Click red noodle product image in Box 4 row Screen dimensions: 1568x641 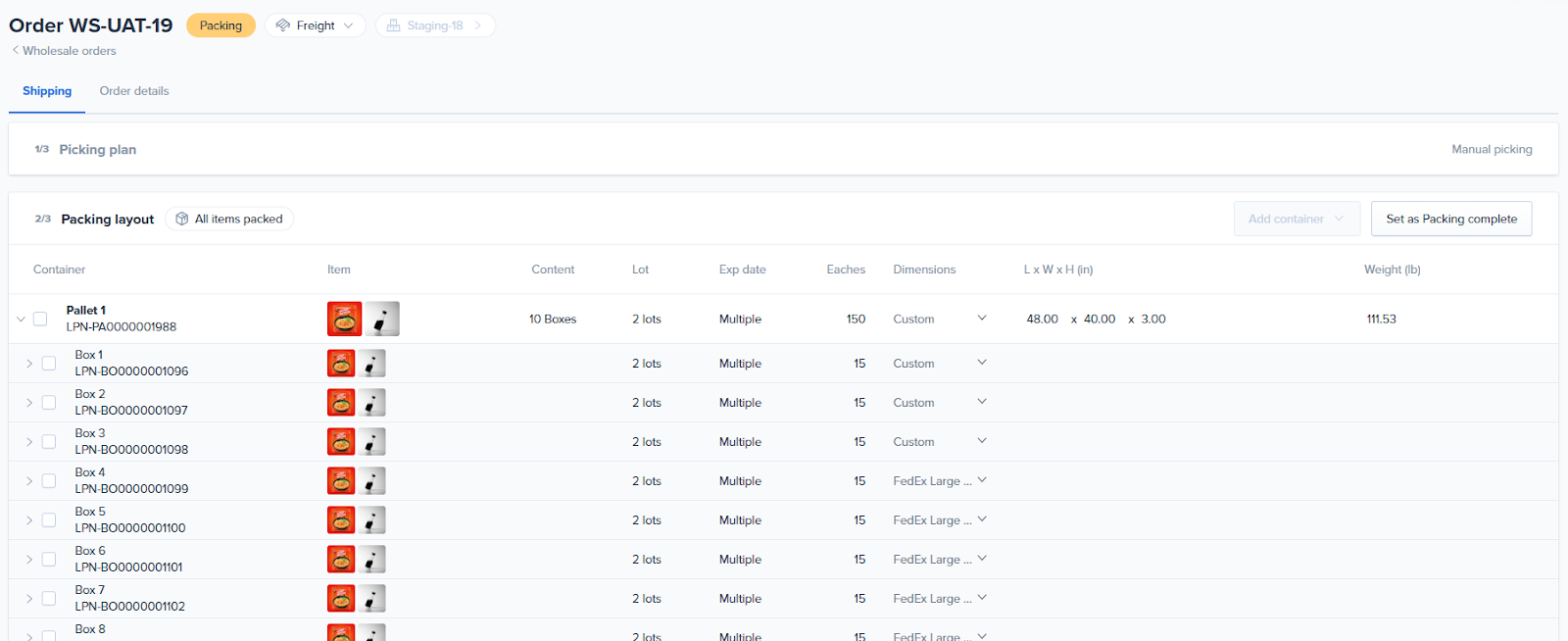341,481
